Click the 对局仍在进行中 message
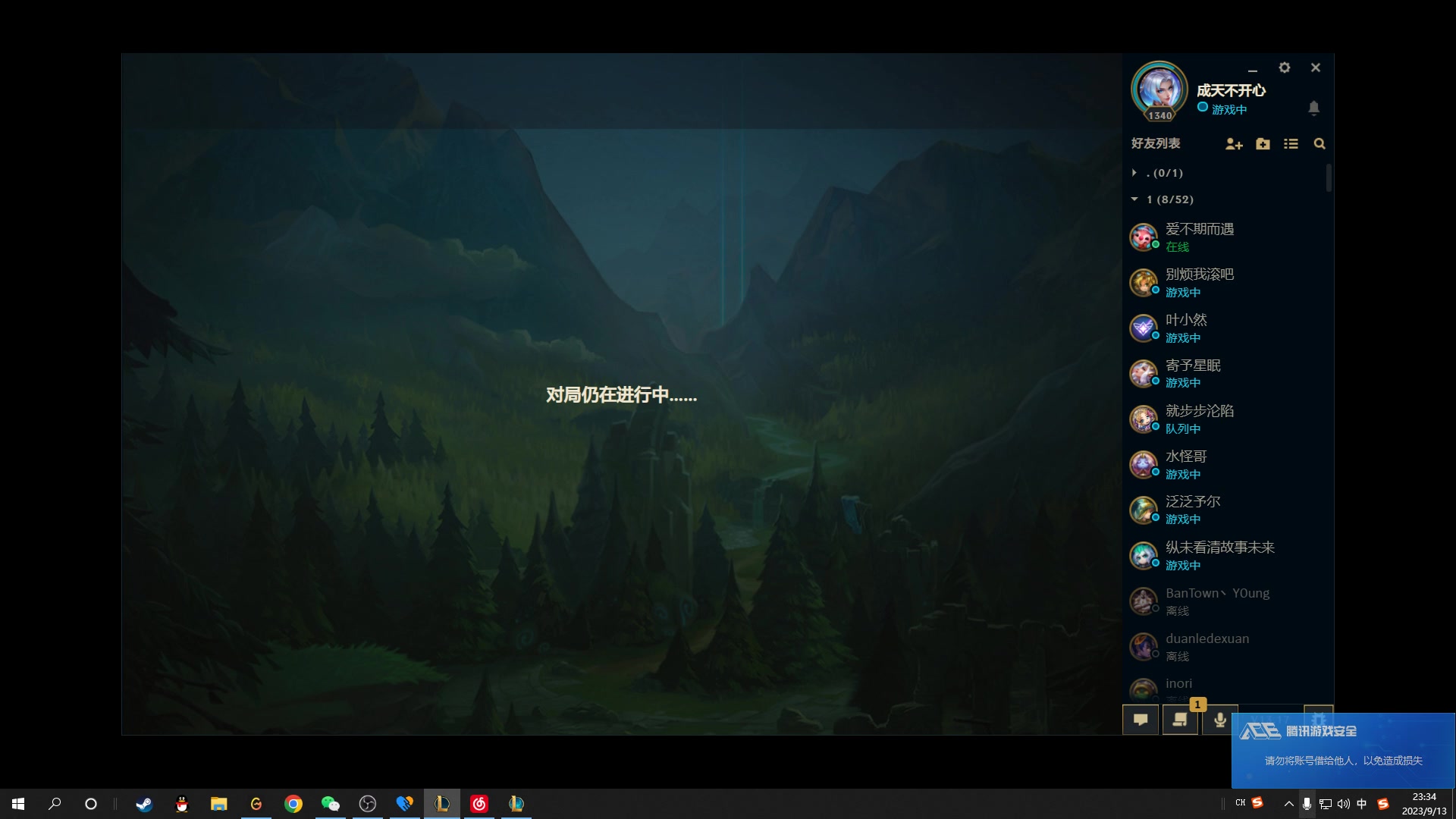This screenshot has height=819, width=1456. tap(621, 395)
